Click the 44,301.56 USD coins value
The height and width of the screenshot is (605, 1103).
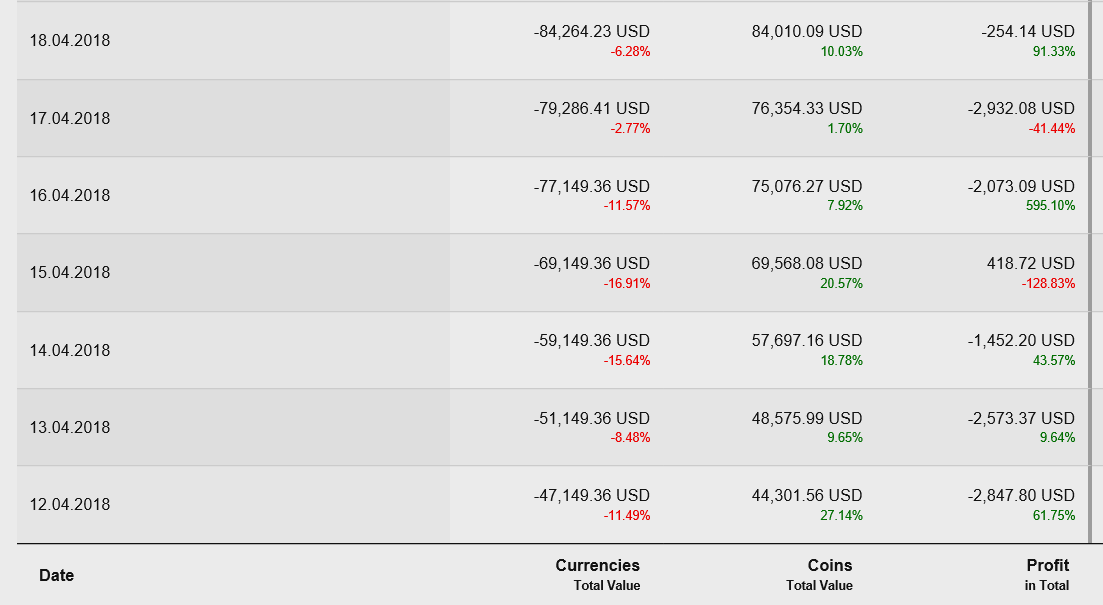(x=806, y=496)
